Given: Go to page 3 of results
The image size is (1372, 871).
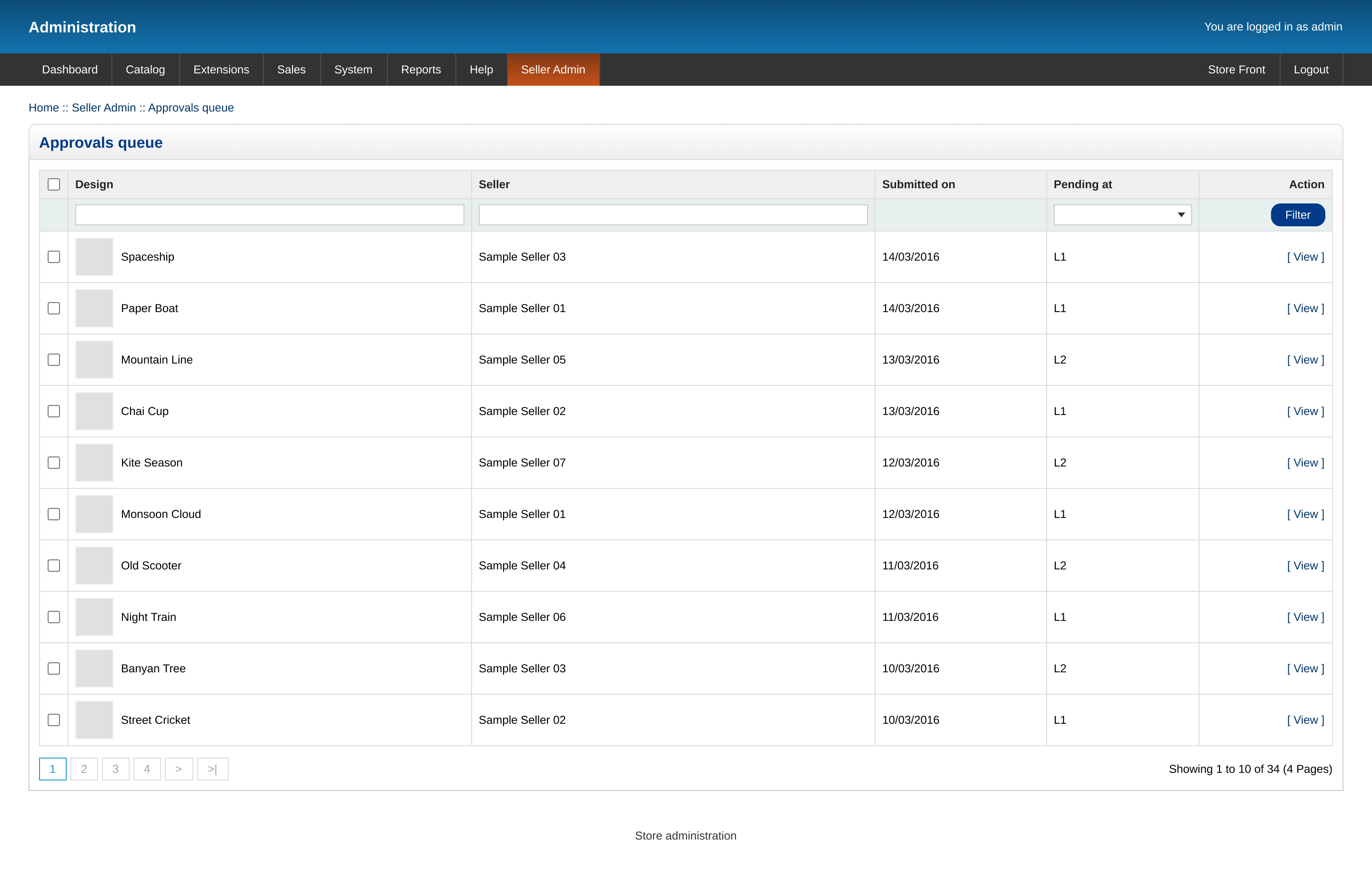Looking at the screenshot, I should [116, 769].
